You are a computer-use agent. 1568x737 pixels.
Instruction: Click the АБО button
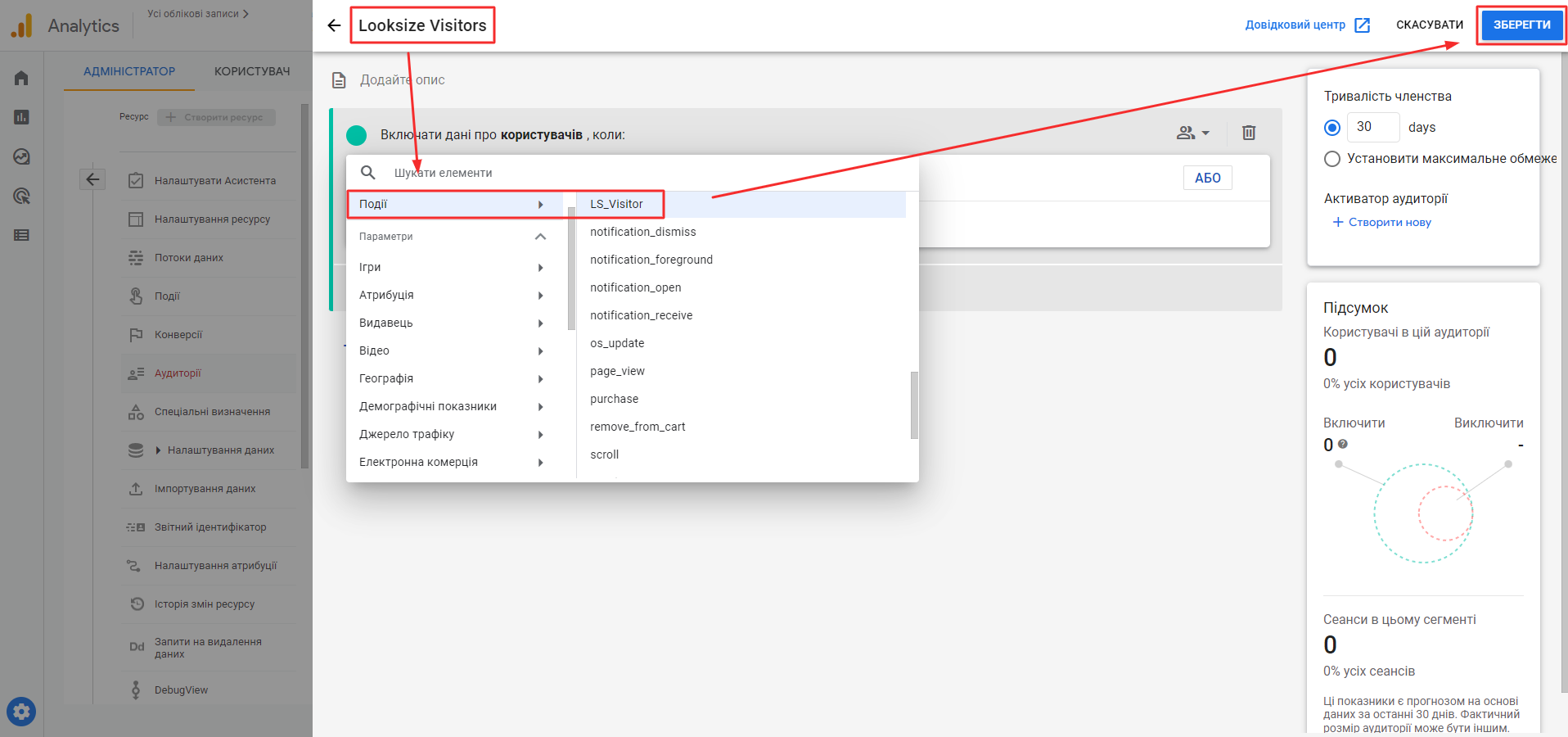[x=1207, y=178]
